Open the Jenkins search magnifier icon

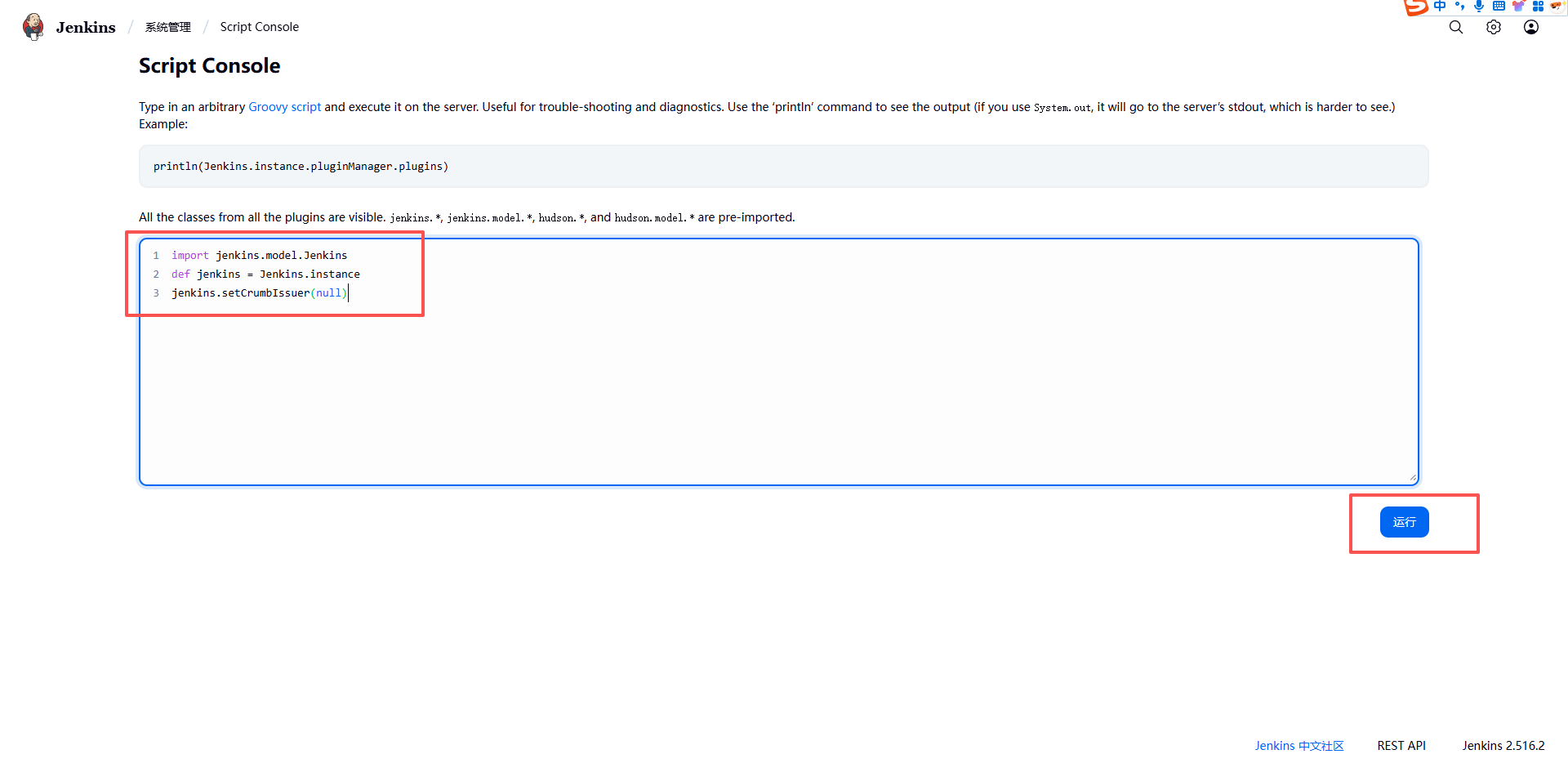1455,27
